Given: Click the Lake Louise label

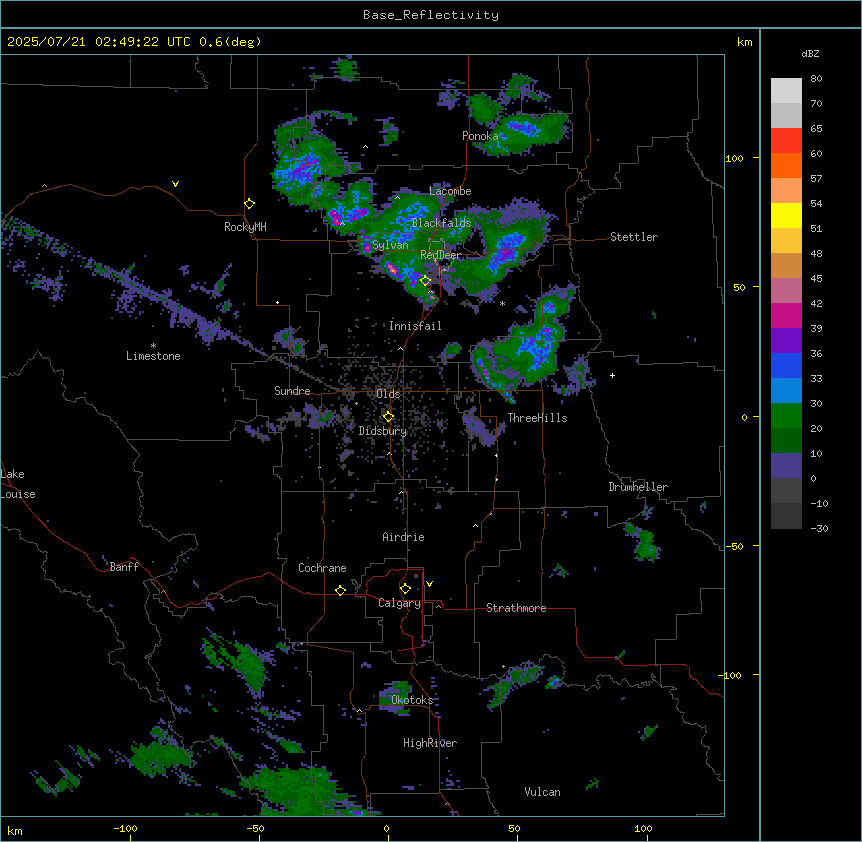Looking at the screenshot, I should click(18, 484).
